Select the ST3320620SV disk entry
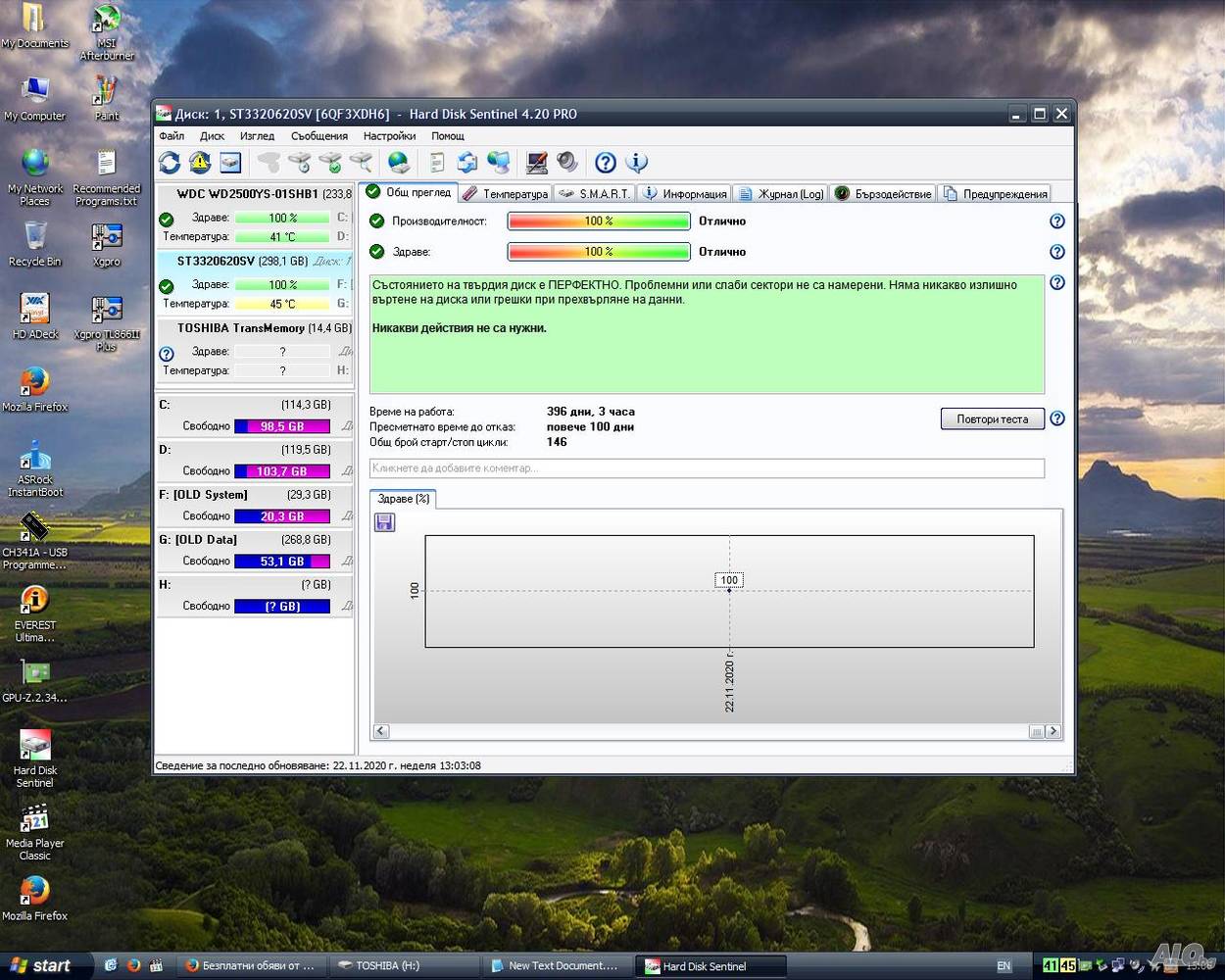Image resolution: width=1225 pixels, height=980 pixels. (x=255, y=282)
